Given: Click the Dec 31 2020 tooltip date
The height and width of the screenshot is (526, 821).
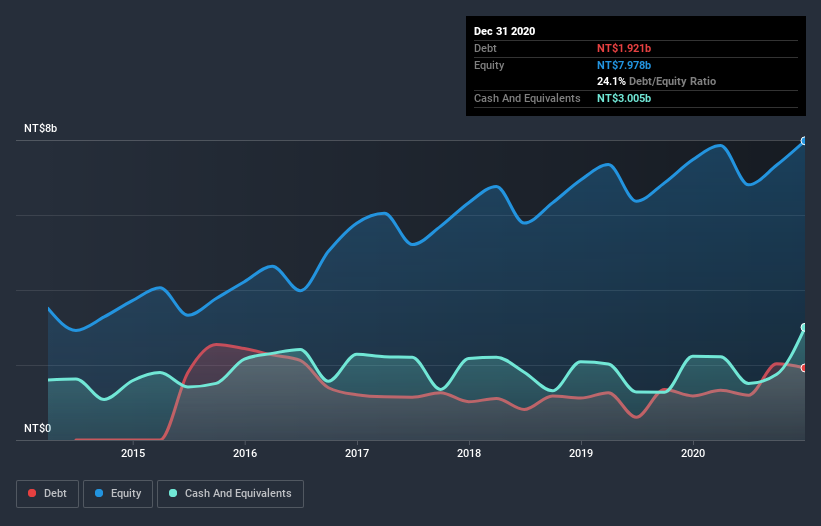Looking at the screenshot, I should click(505, 31).
